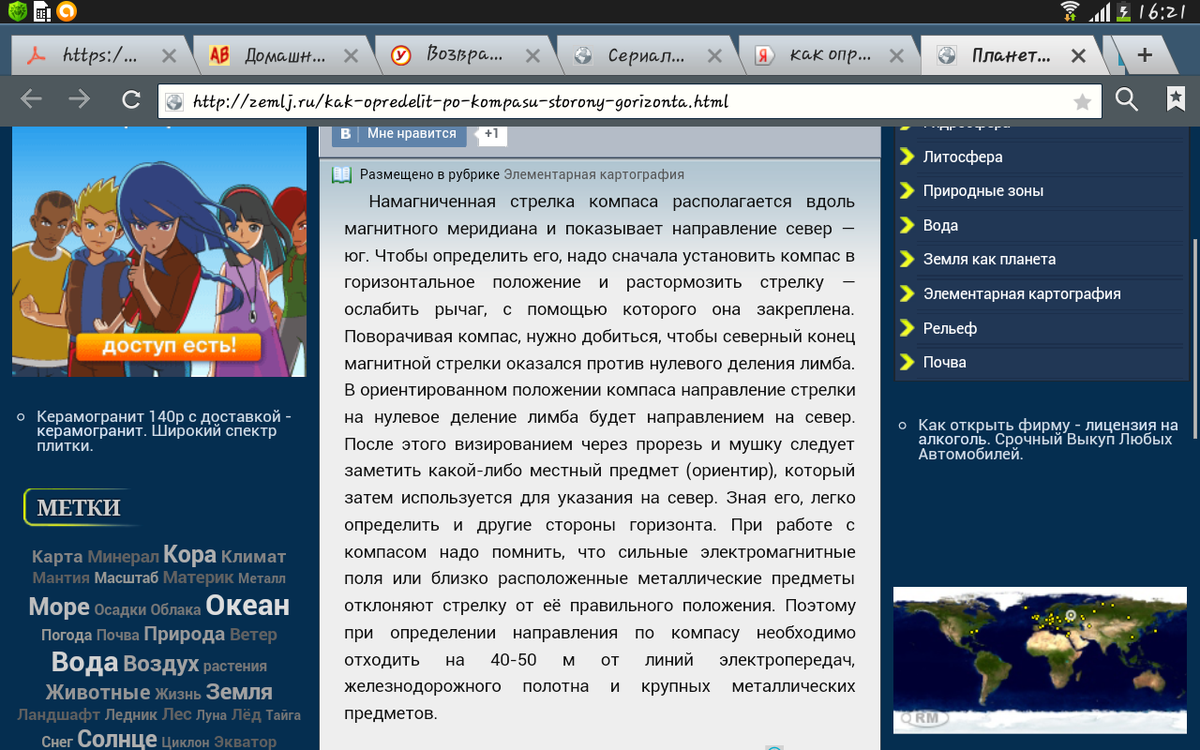Open search with the magnifier icon
This screenshot has width=1200, height=750.
pos(1127,99)
